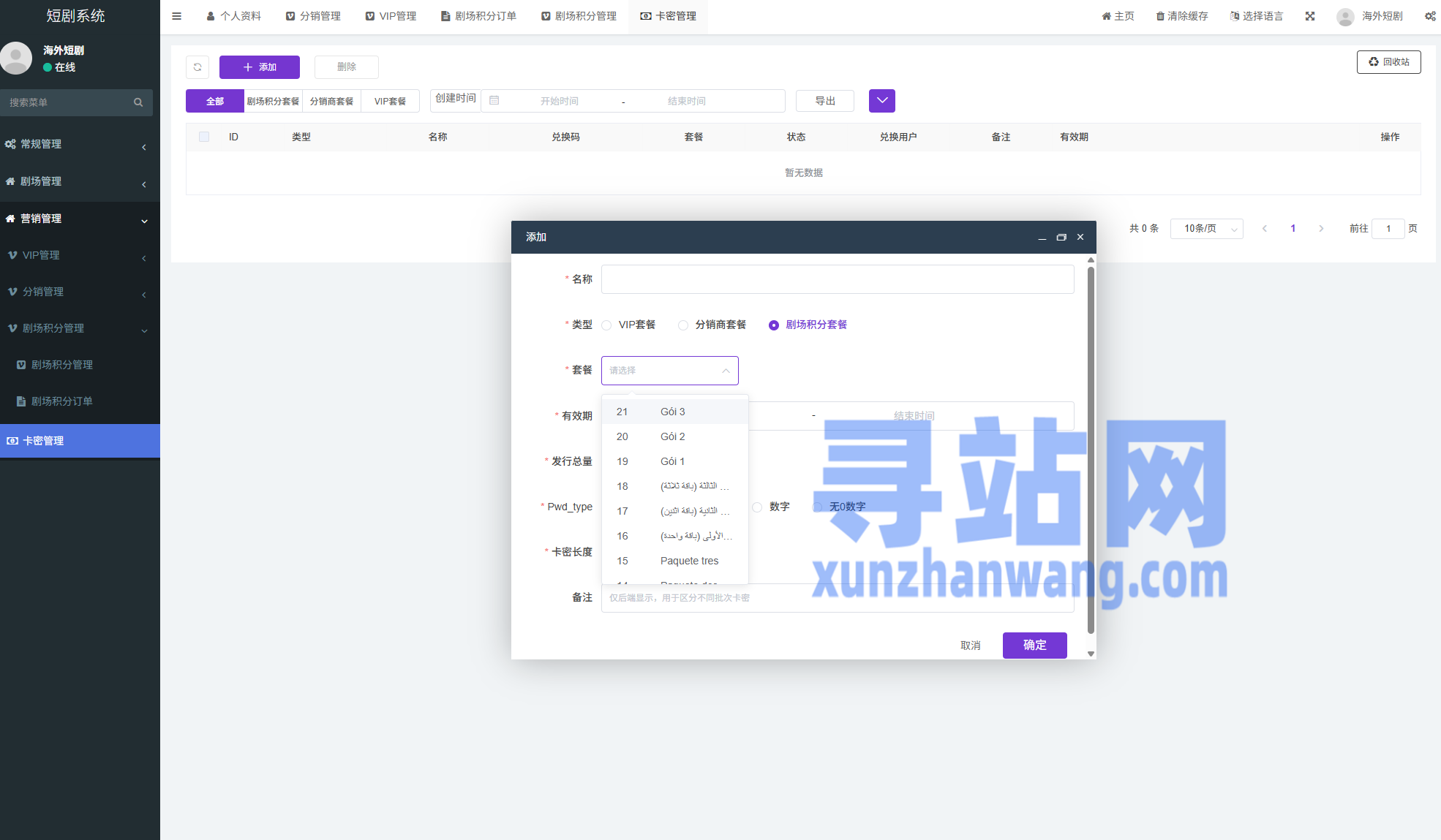The image size is (1441, 840).
Task: Switch to the 剧场积分订单 top tab
Action: tap(478, 16)
